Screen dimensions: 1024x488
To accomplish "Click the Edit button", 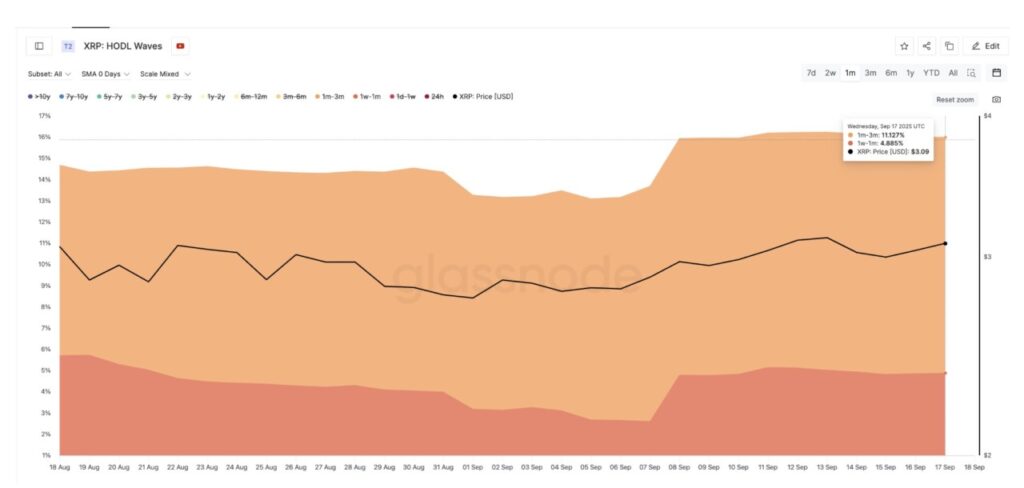I will (x=985, y=46).
